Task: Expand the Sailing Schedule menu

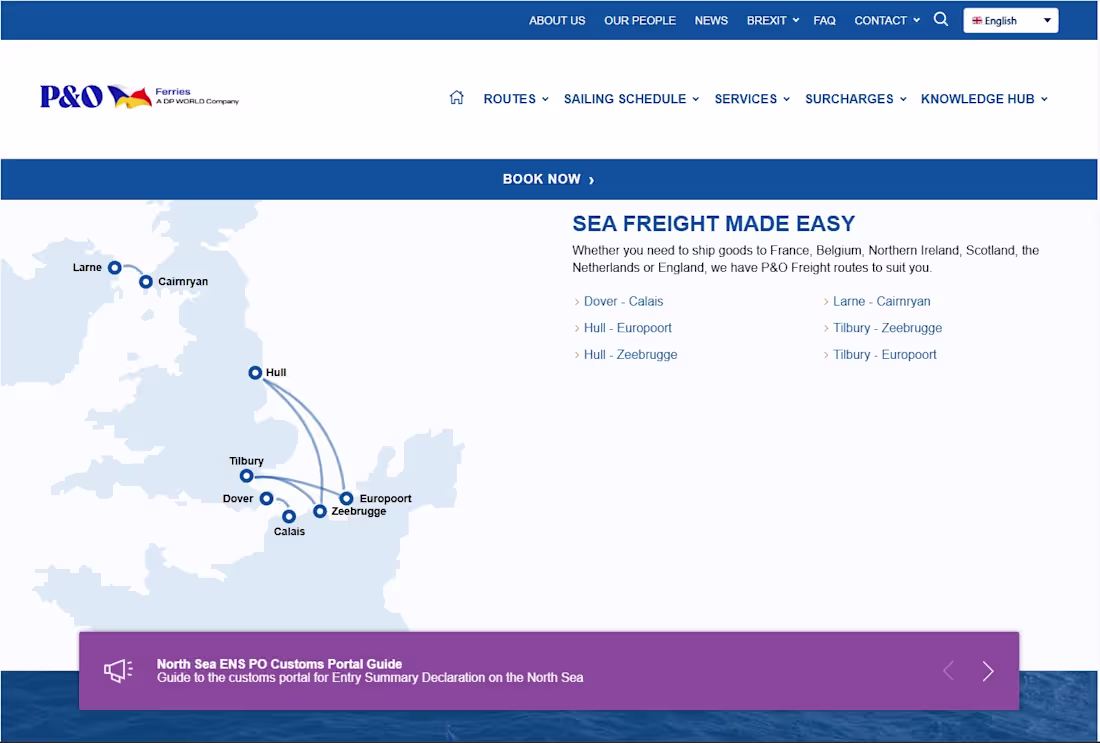Action: click(631, 99)
